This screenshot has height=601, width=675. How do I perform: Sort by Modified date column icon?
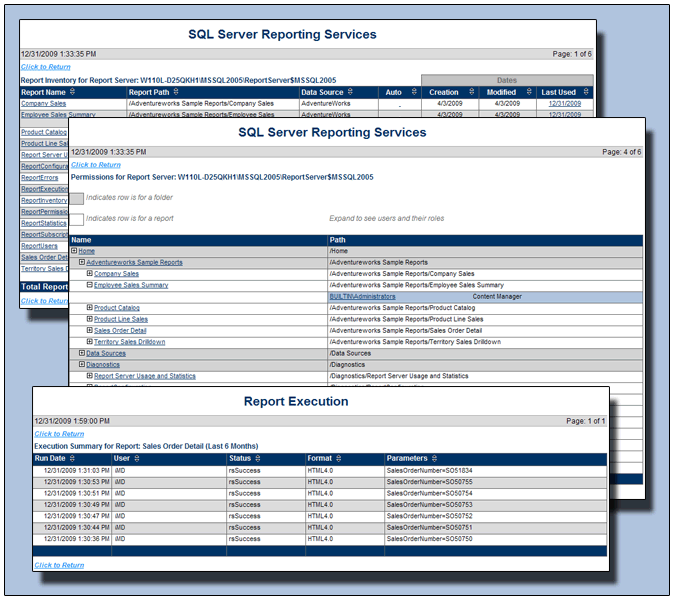(529, 92)
